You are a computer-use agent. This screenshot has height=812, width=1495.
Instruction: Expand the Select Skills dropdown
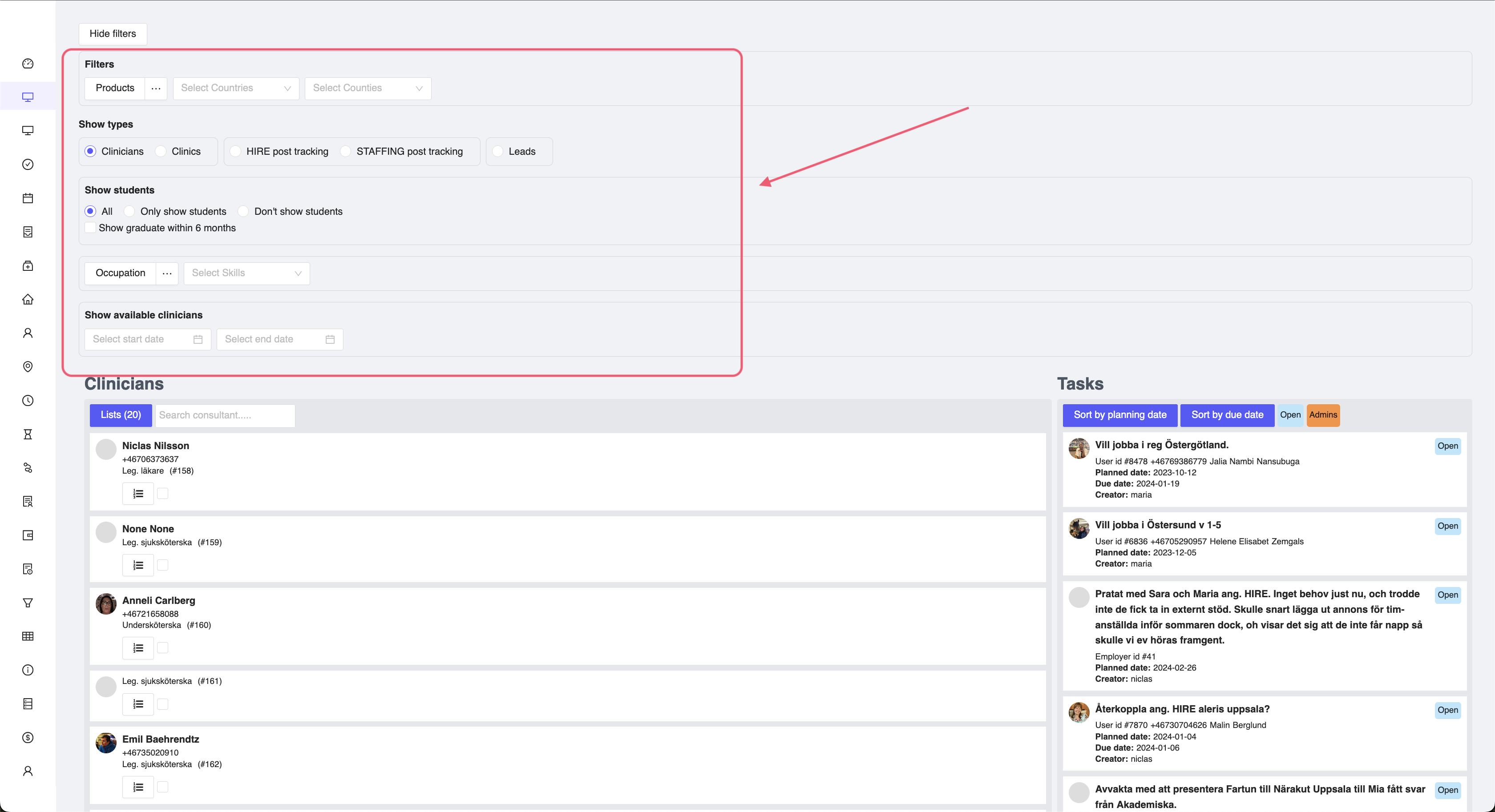(x=246, y=273)
